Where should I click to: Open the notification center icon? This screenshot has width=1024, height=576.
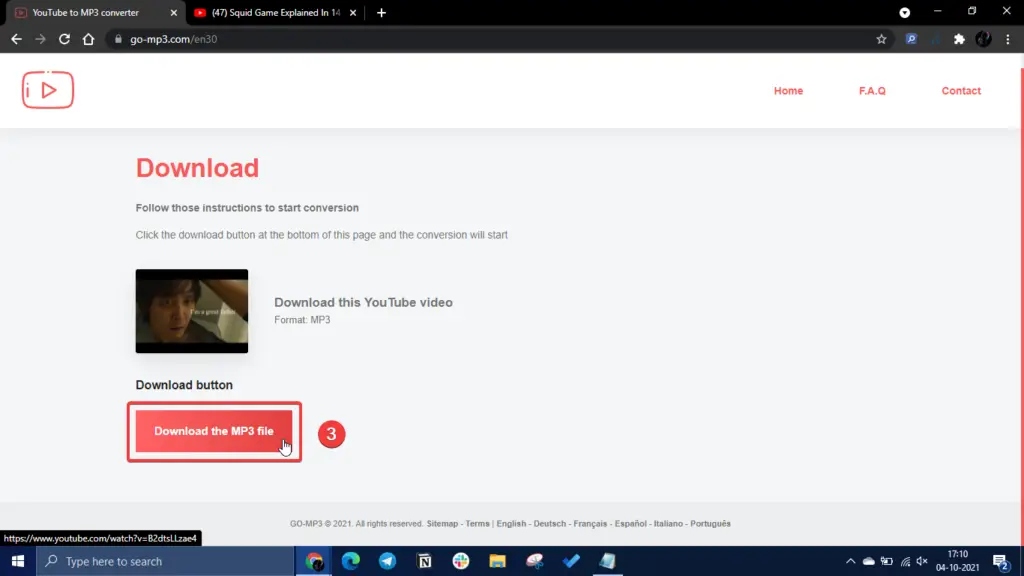[x=1000, y=561]
